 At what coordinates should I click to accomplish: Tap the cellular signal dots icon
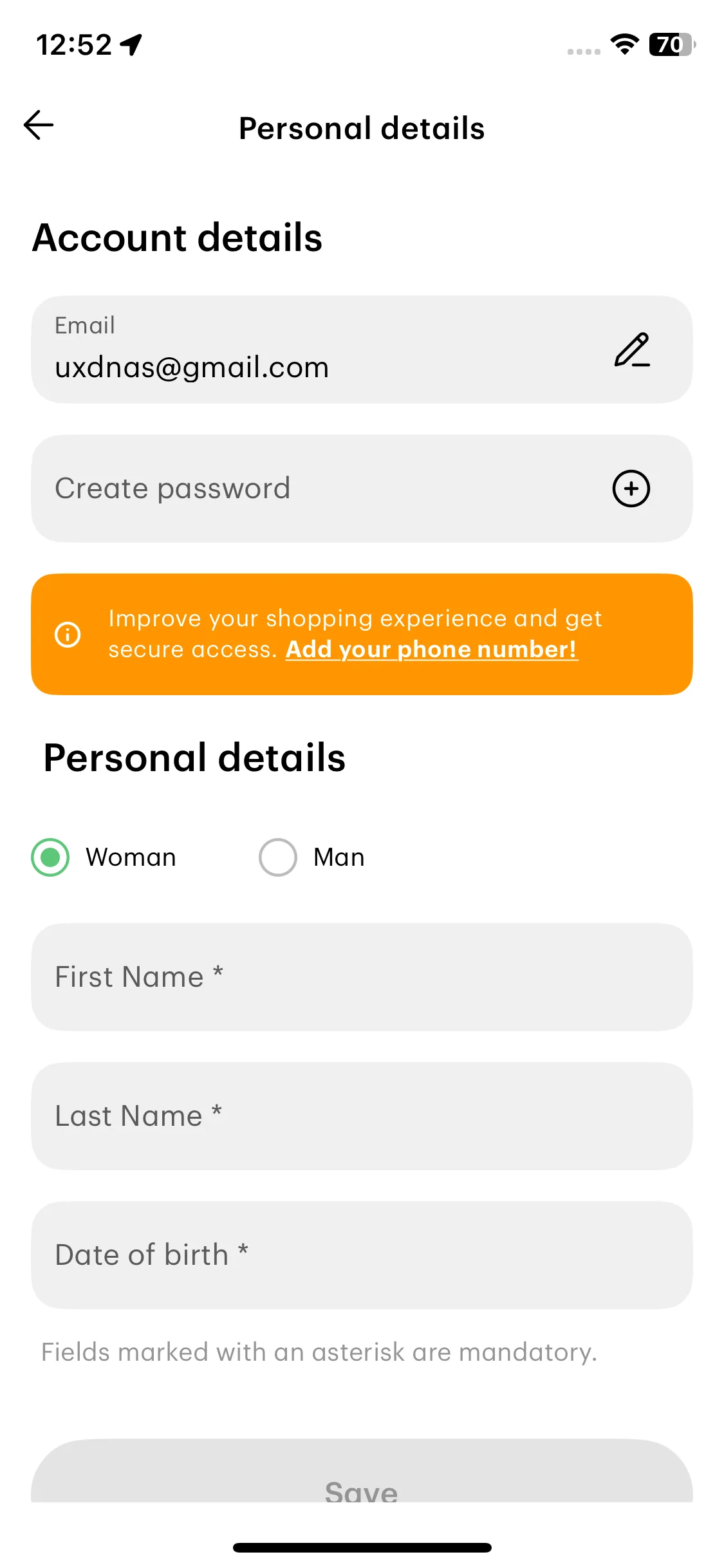(x=584, y=51)
